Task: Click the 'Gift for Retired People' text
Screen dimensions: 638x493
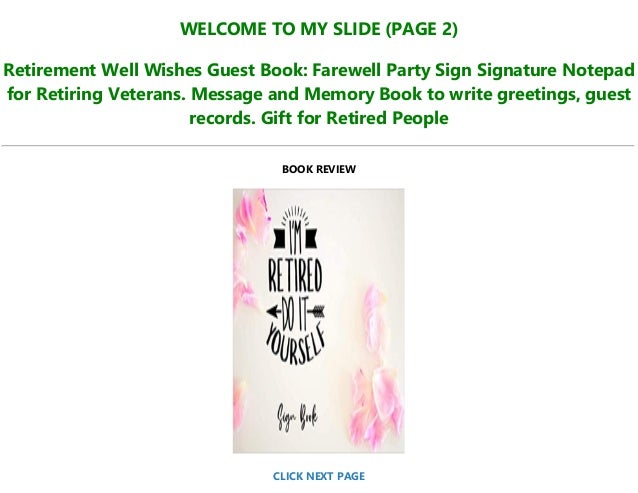Action: pyautogui.click(x=354, y=118)
